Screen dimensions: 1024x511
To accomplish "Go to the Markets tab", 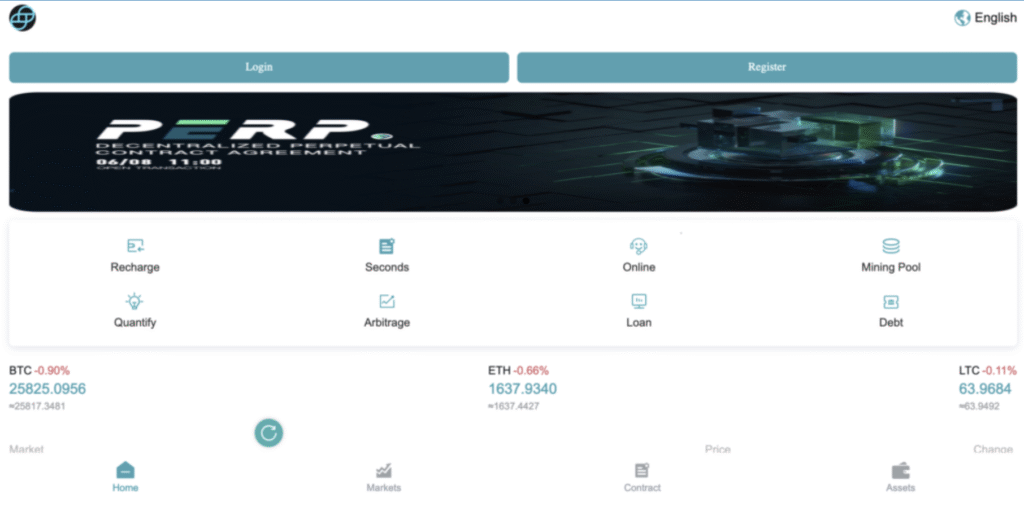I will 383,477.
